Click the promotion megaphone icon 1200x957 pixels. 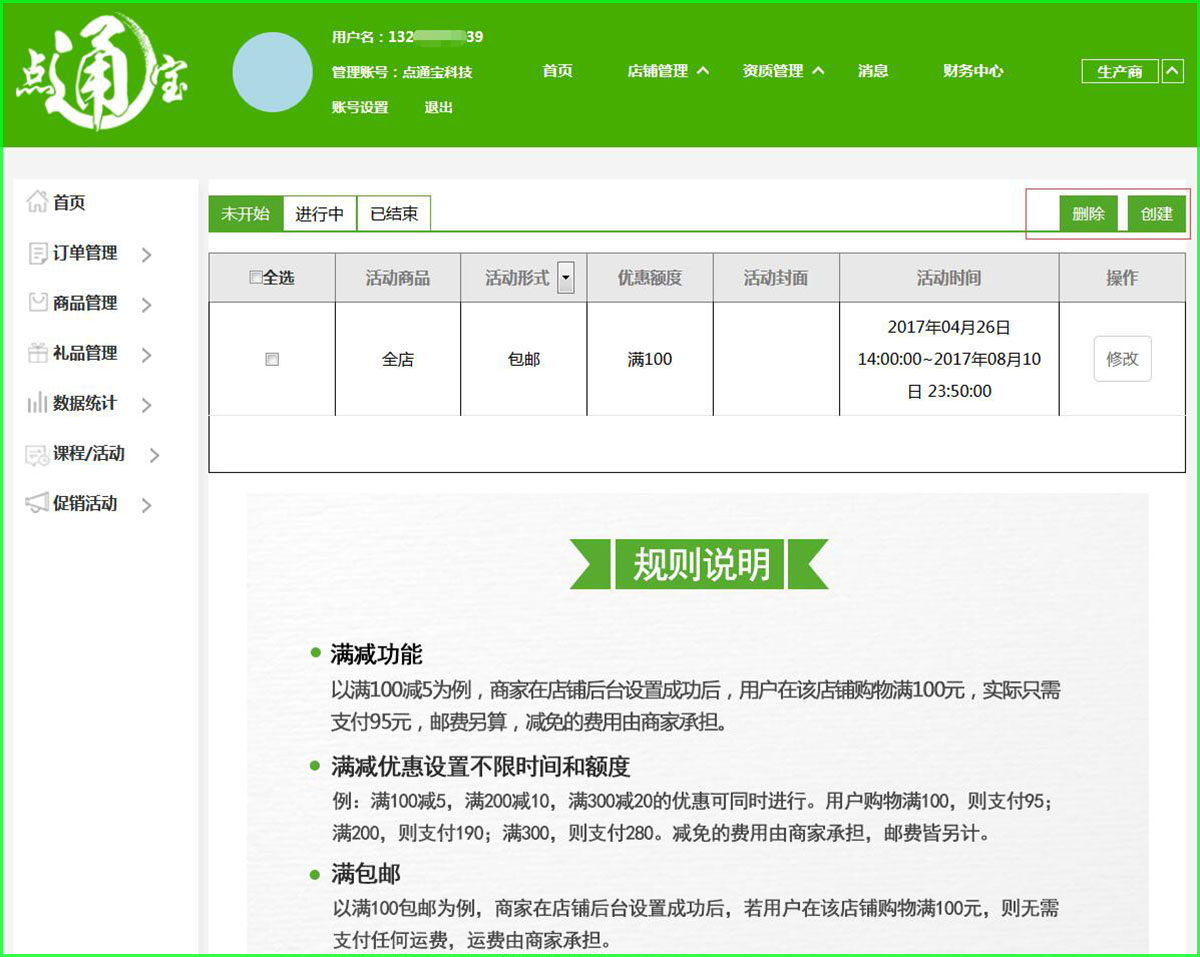coord(37,503)
